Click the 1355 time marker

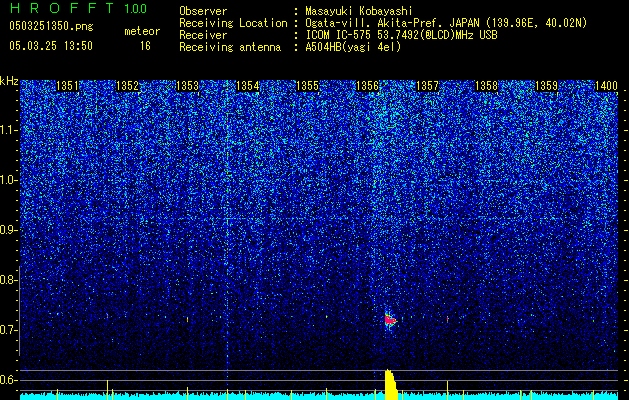click(308, 86)
